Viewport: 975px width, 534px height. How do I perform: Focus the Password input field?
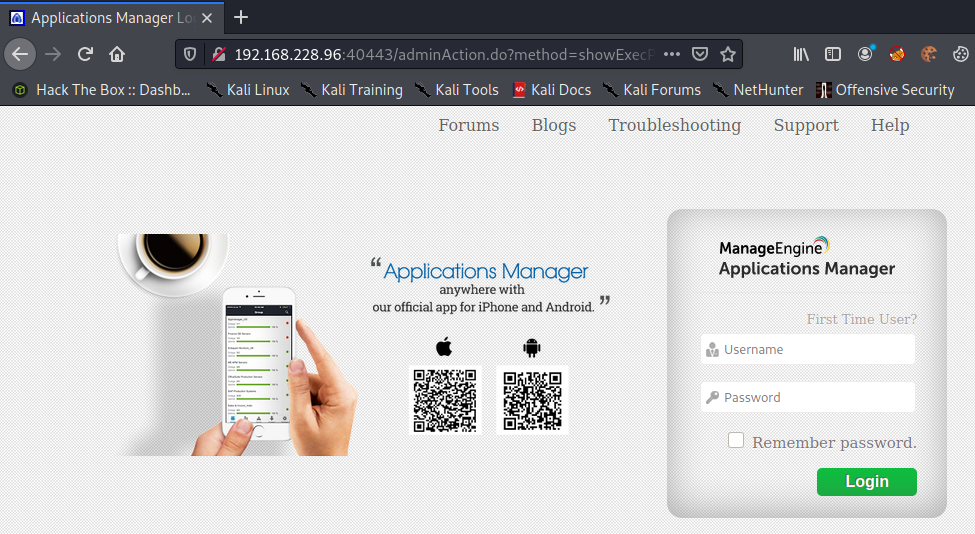(x=808, y=397)
